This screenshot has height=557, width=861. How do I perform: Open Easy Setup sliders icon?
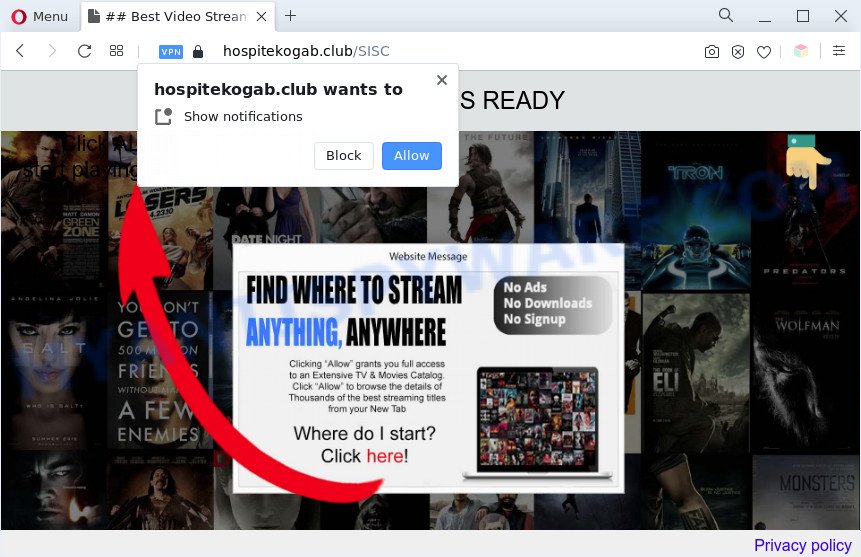coord(839,51)
